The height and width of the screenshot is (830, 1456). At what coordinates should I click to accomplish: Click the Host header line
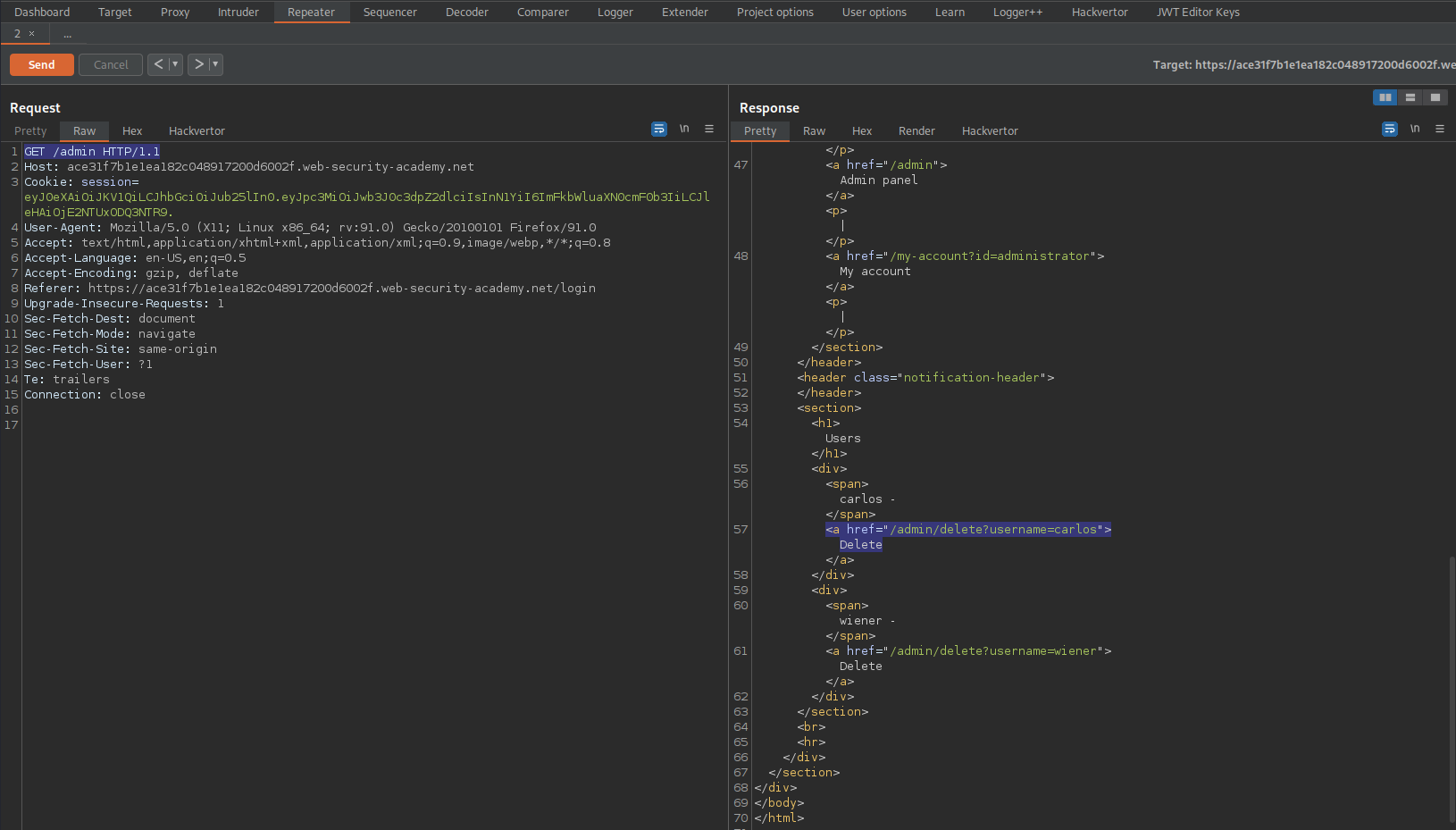249,166
